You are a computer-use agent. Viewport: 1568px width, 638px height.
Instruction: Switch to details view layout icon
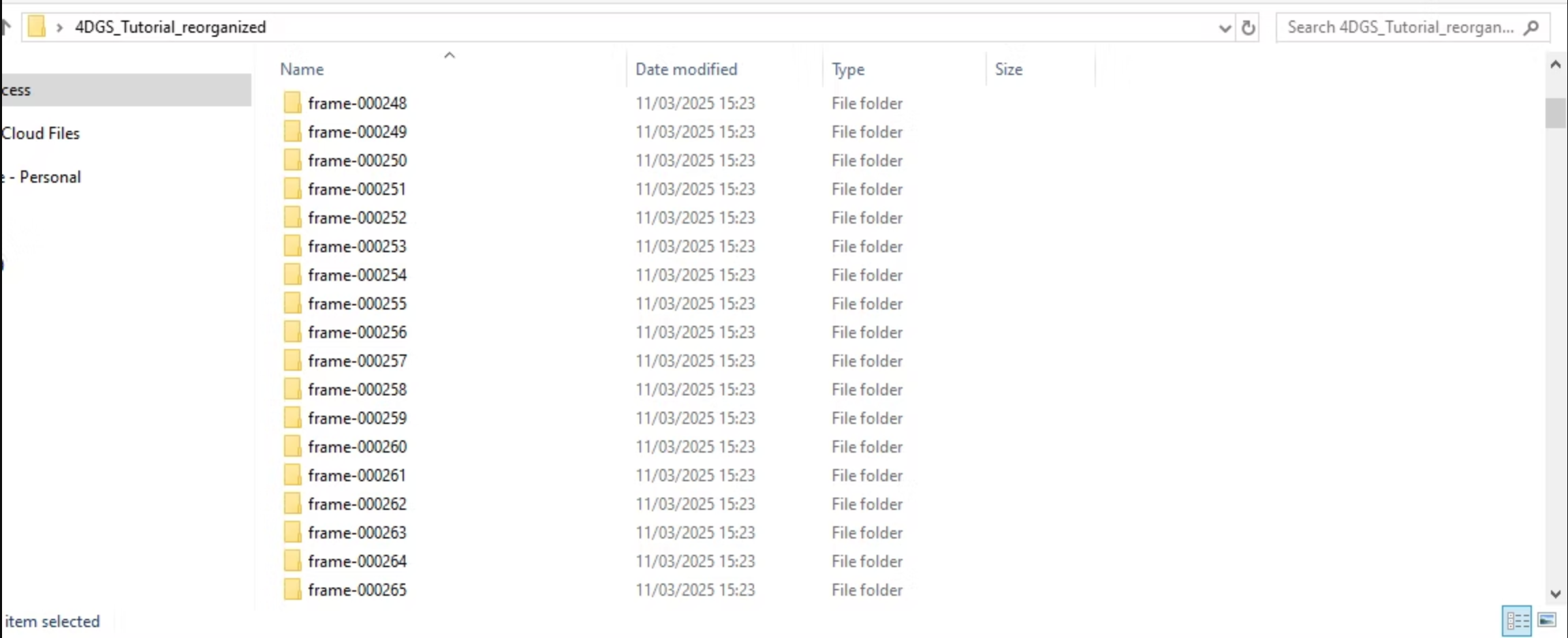click(1516, 620)
